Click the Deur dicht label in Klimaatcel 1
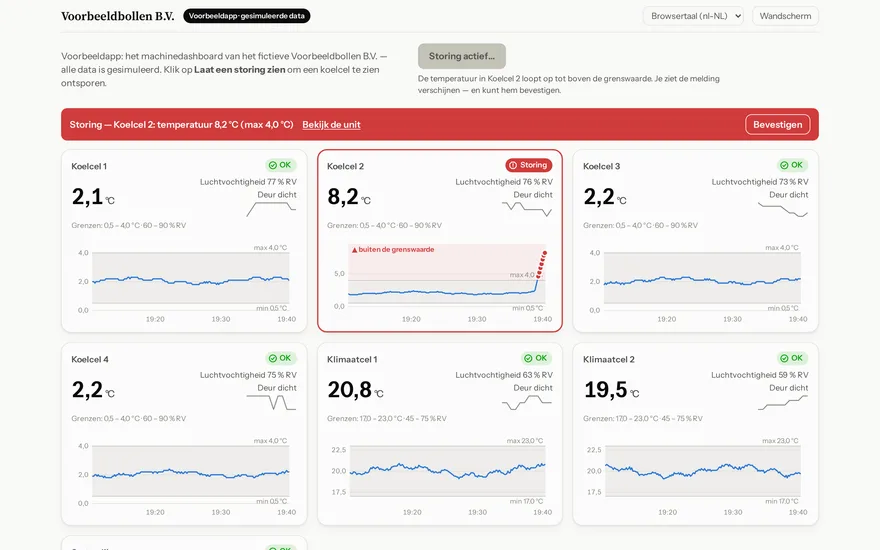 (x=533, y=388)
